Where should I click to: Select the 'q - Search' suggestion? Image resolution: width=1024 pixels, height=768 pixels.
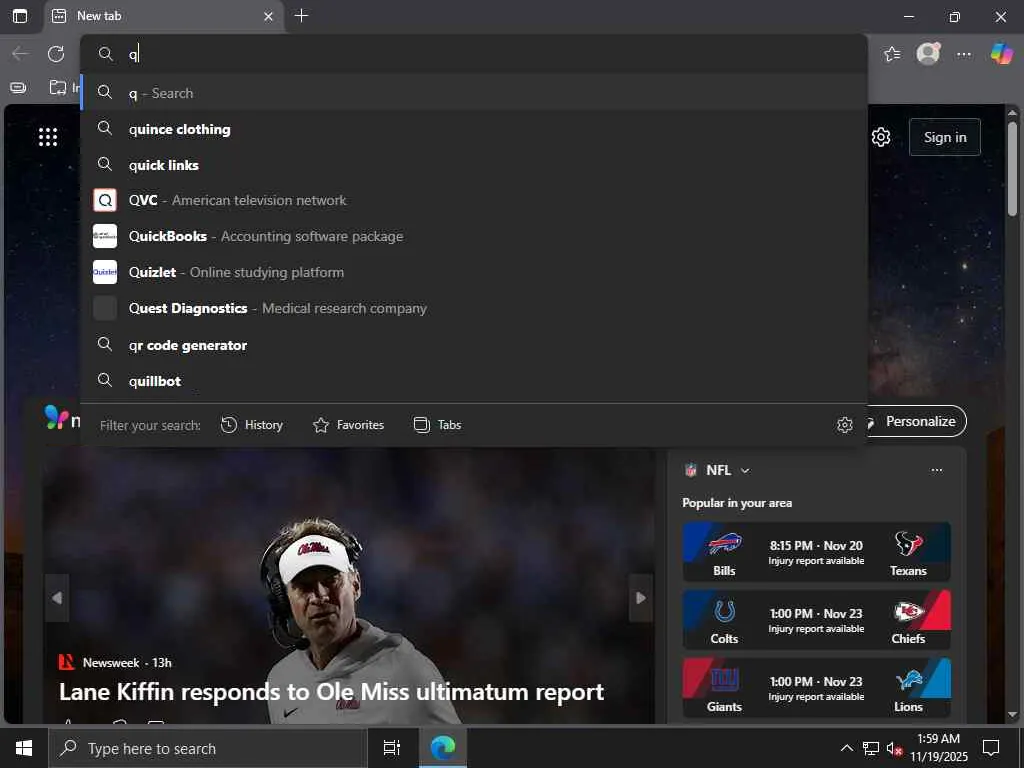click(x=475, y=93)
